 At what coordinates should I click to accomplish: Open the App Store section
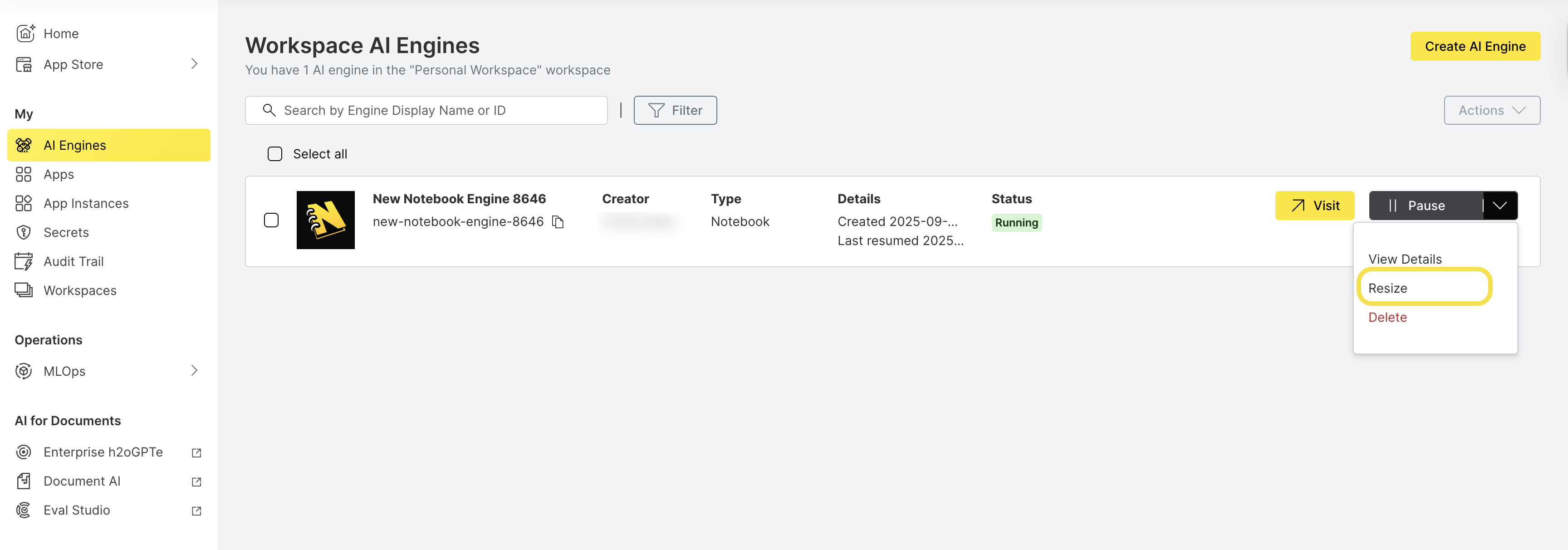tap(73, 64)
